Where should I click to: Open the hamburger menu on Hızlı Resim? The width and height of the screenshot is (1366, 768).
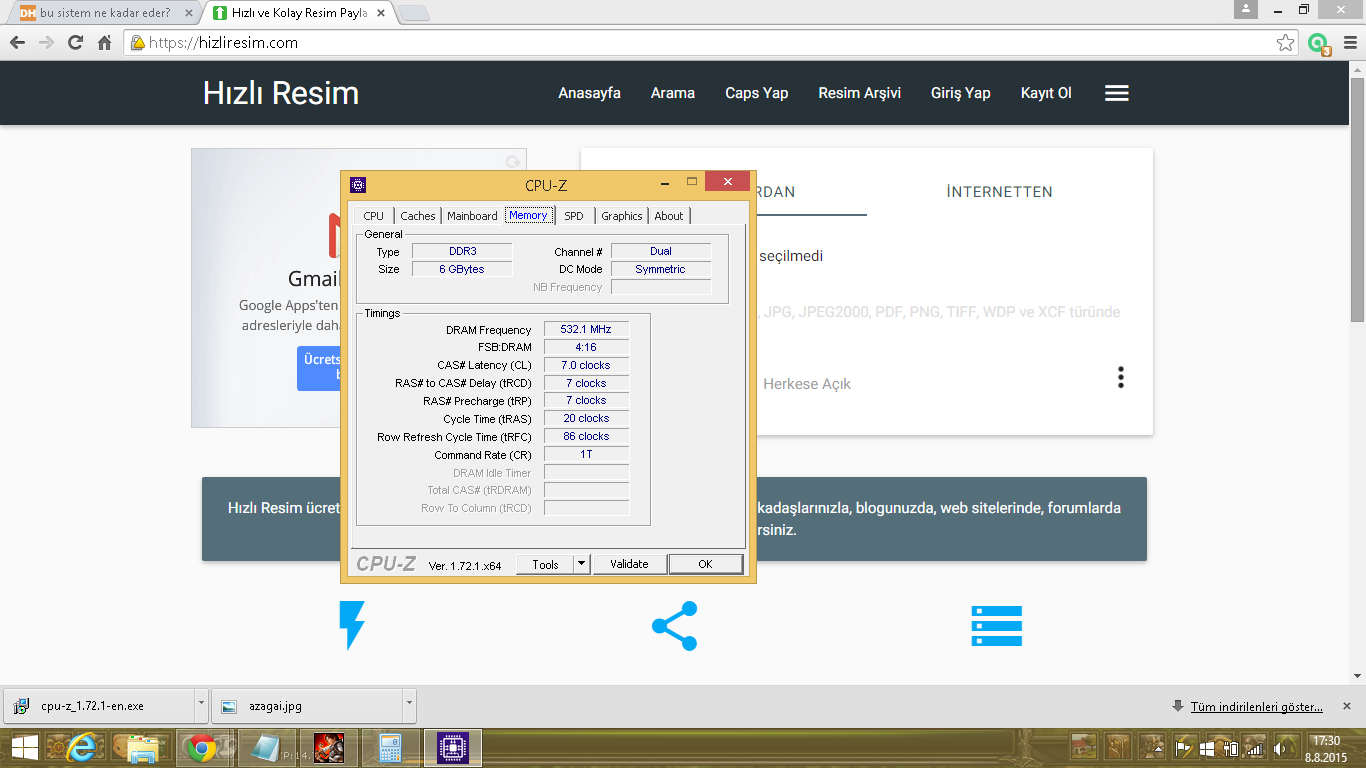1116,93
